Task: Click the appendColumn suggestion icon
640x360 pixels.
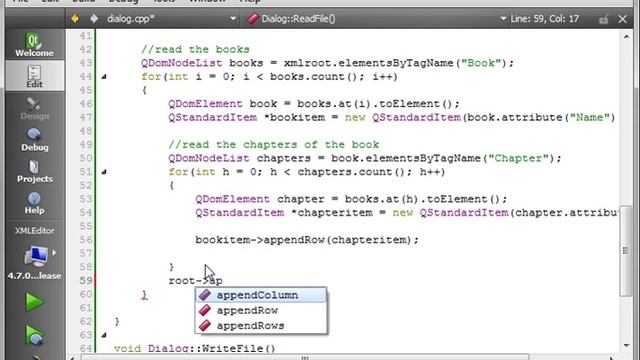Action: pyautogui.click(x=205, y=295)
